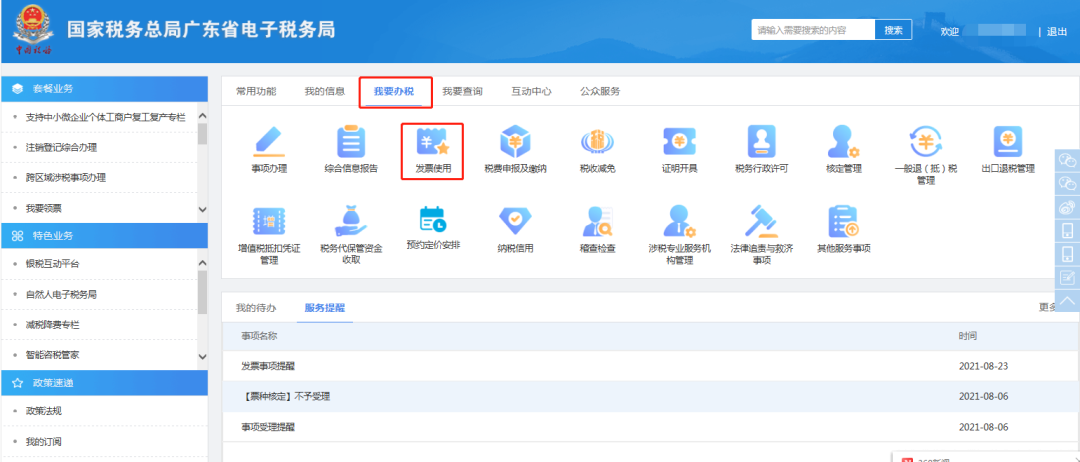
Task: Open 自然人电子税务局 in sidebar
Action: tap(61, 295)
